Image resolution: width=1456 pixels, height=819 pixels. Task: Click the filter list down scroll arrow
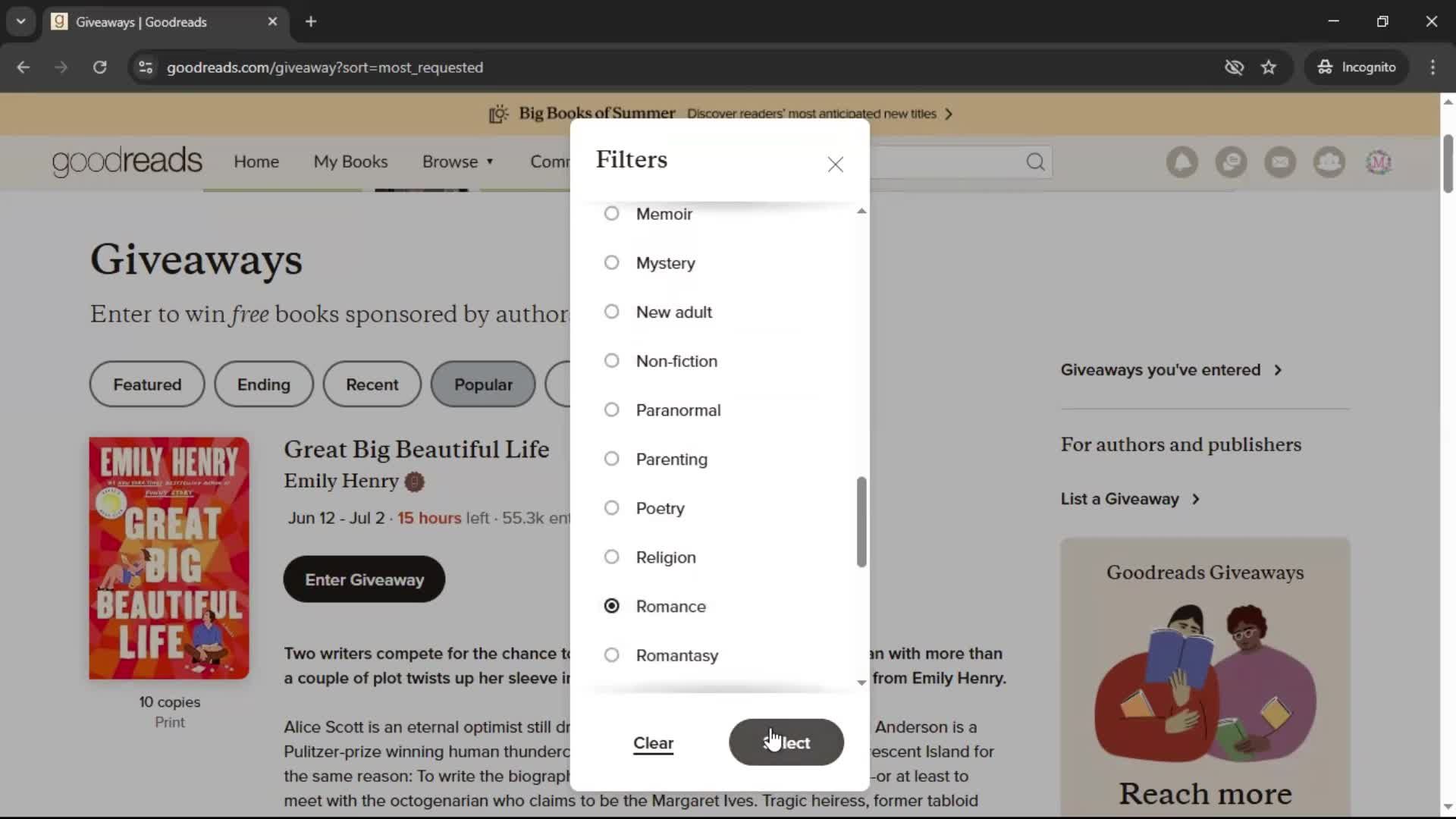[861, 682]
